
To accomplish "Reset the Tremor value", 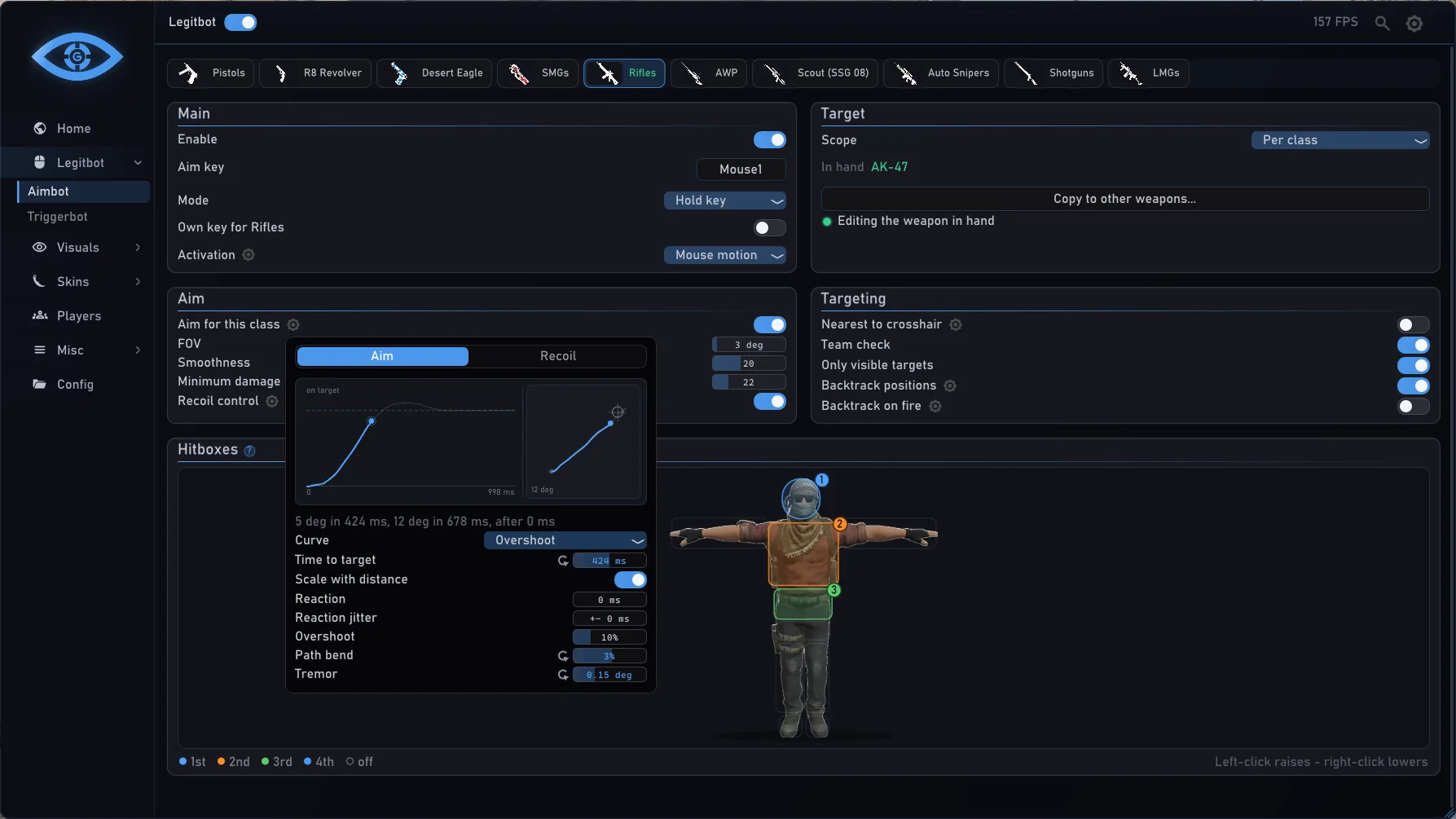I will pyautogui.click(x=563, y=675).
